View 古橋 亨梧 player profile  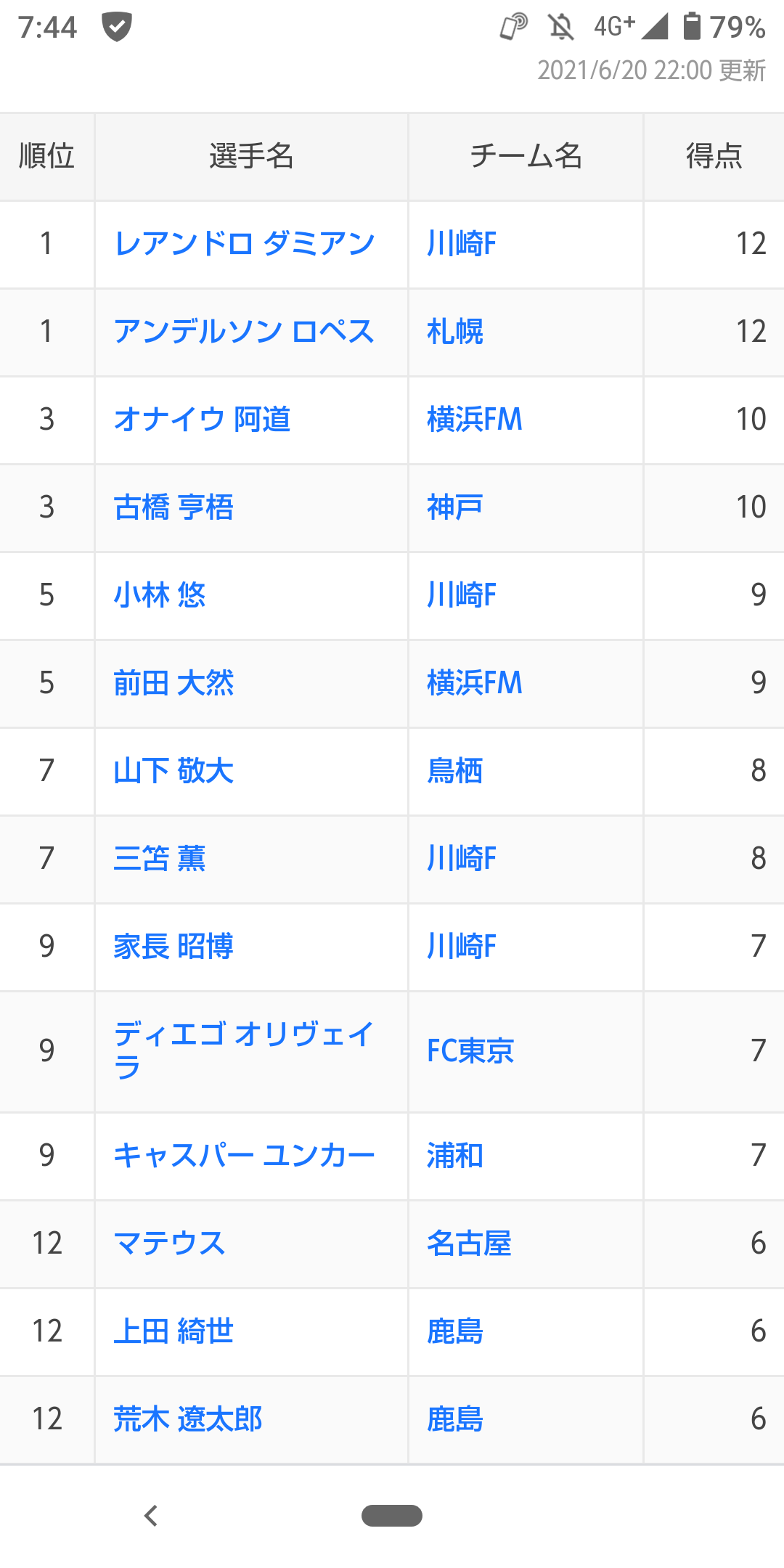point(173,507)
